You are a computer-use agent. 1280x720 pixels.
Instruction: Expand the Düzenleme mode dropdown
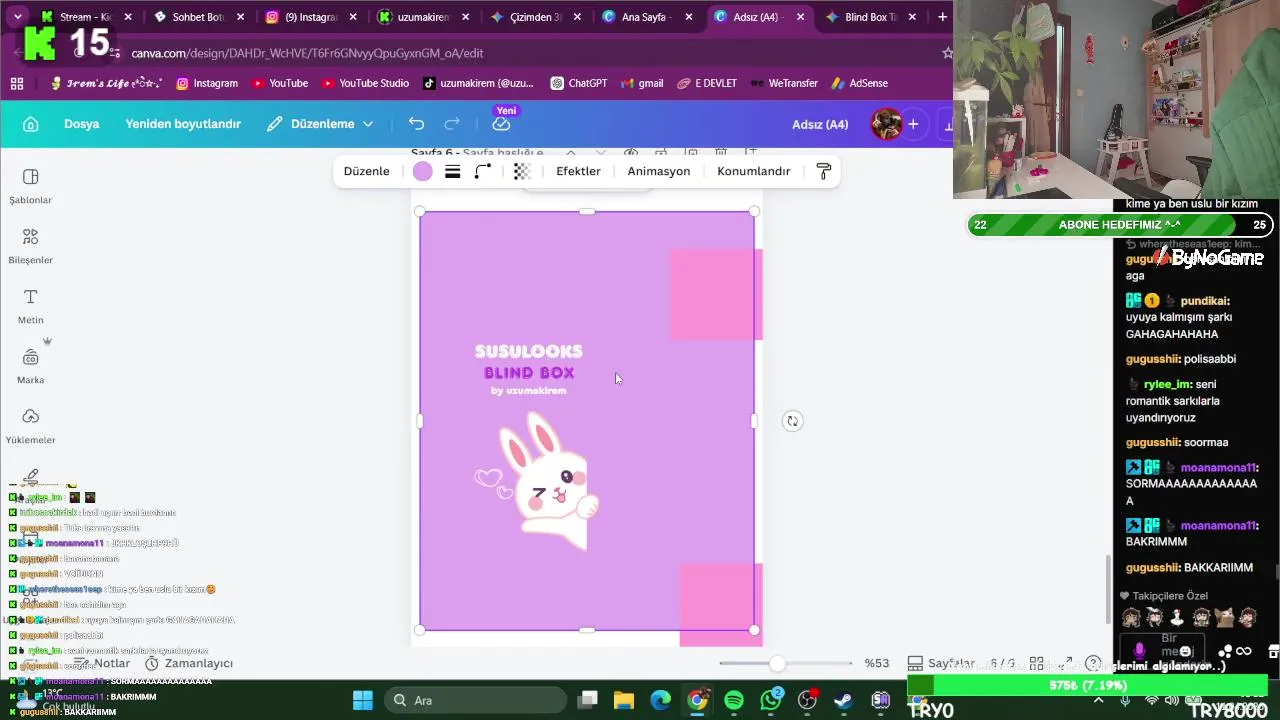coord(320,124)
